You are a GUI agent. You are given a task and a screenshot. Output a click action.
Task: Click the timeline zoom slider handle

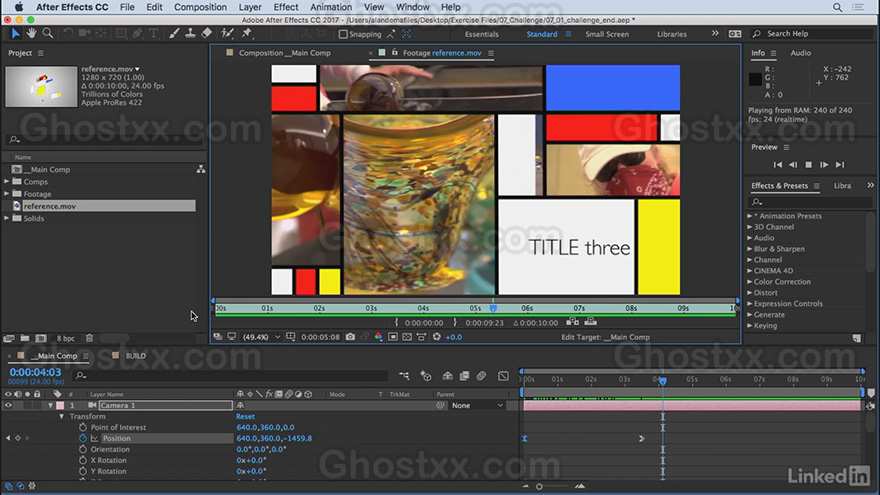tap(539, 486)
